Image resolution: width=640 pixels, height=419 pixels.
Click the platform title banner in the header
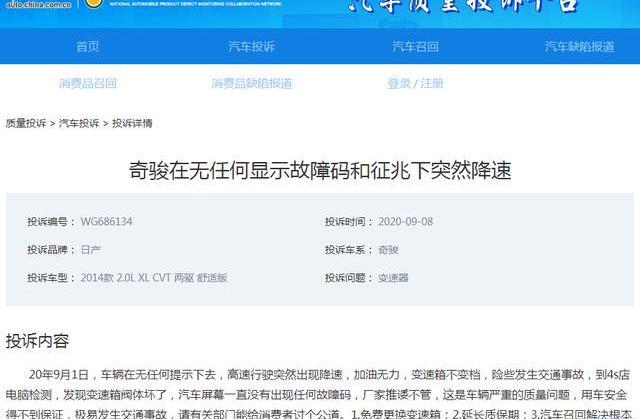(x=463, y=6)
